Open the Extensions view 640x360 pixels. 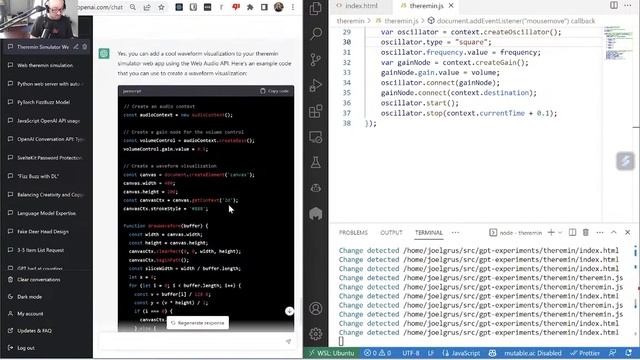316,111
